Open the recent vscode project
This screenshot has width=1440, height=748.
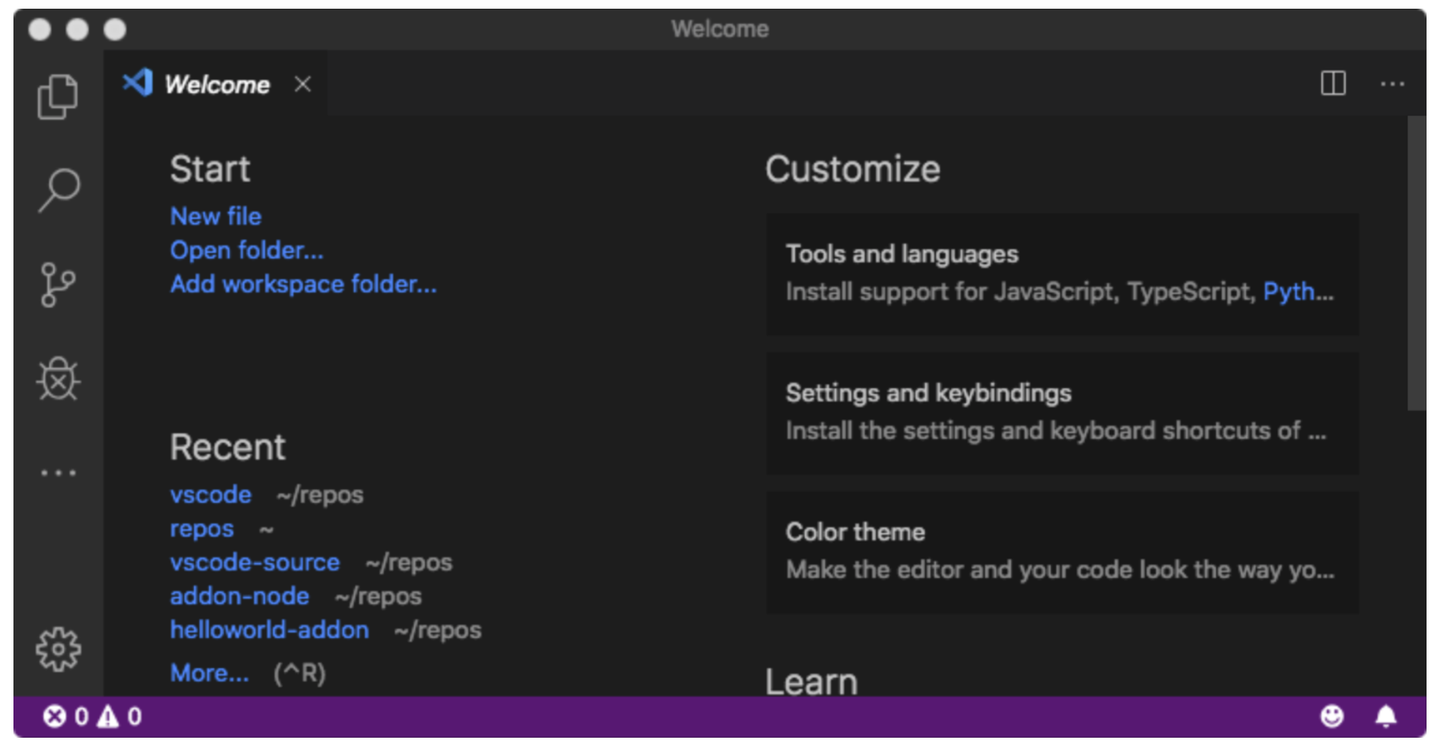coord(211,494)
